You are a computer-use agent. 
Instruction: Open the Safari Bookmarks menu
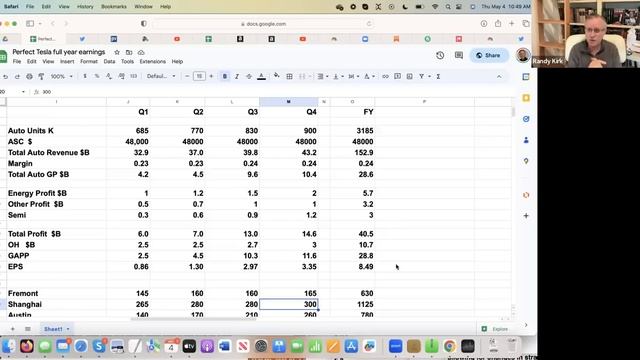(114, 7)
